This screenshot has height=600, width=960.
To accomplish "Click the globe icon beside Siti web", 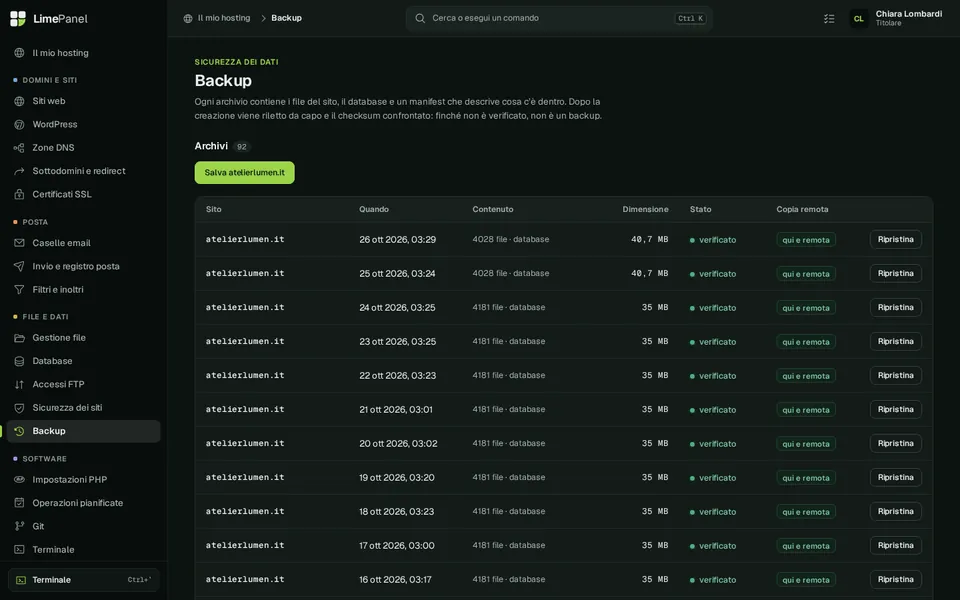I will [20, 101].
